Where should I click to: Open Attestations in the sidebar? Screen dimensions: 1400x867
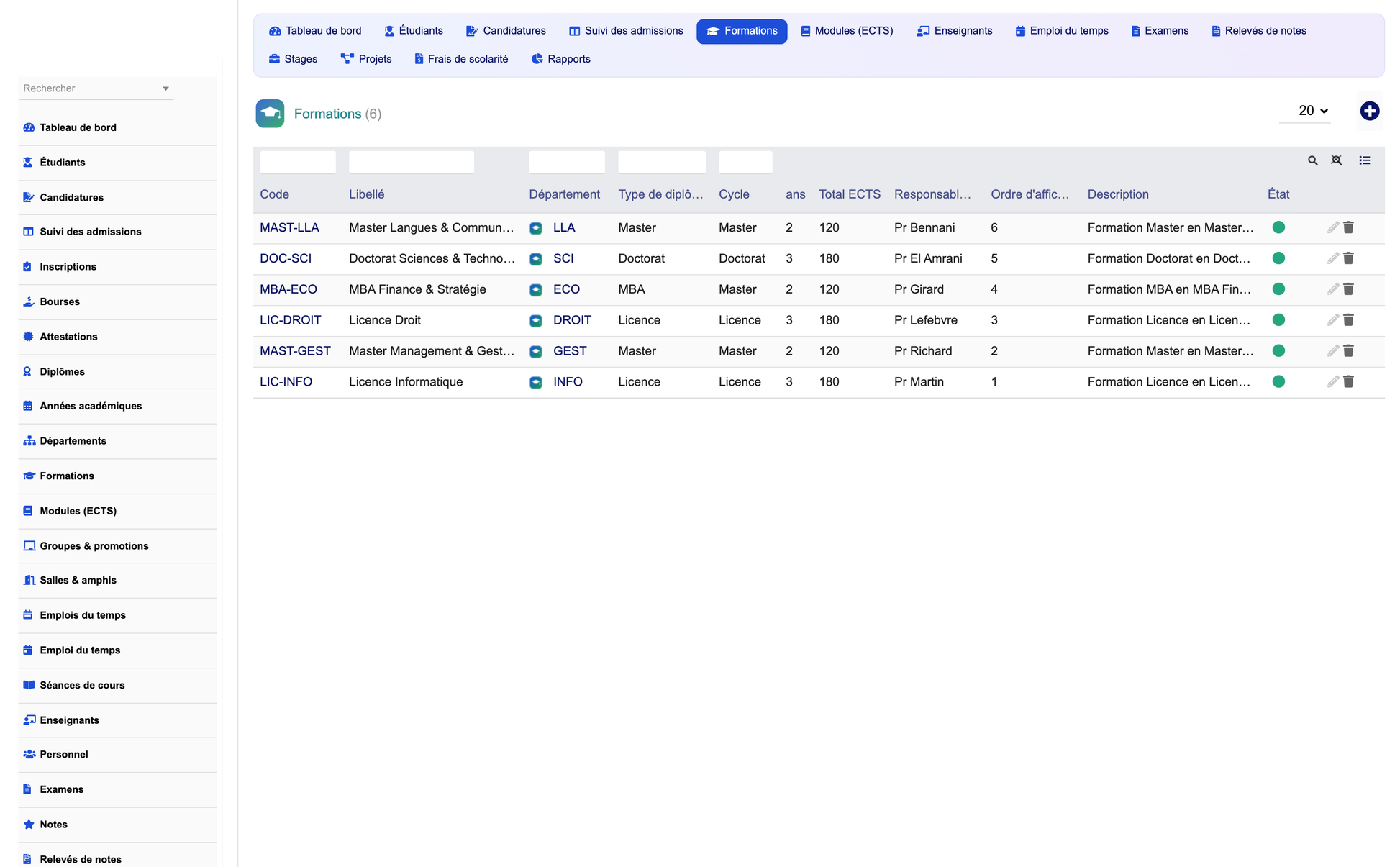click(x=117, y=337)
